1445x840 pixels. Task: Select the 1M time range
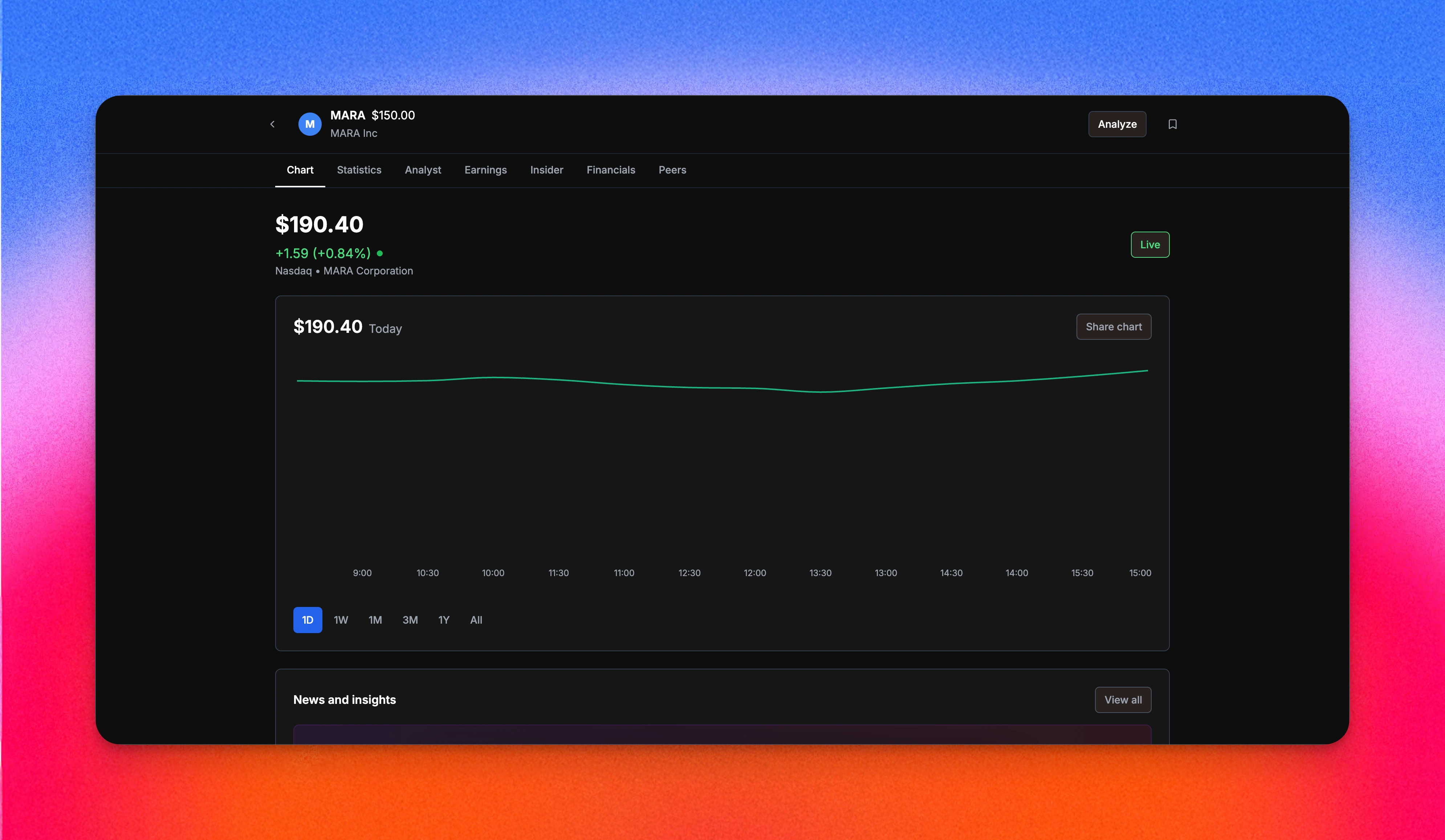375,620
